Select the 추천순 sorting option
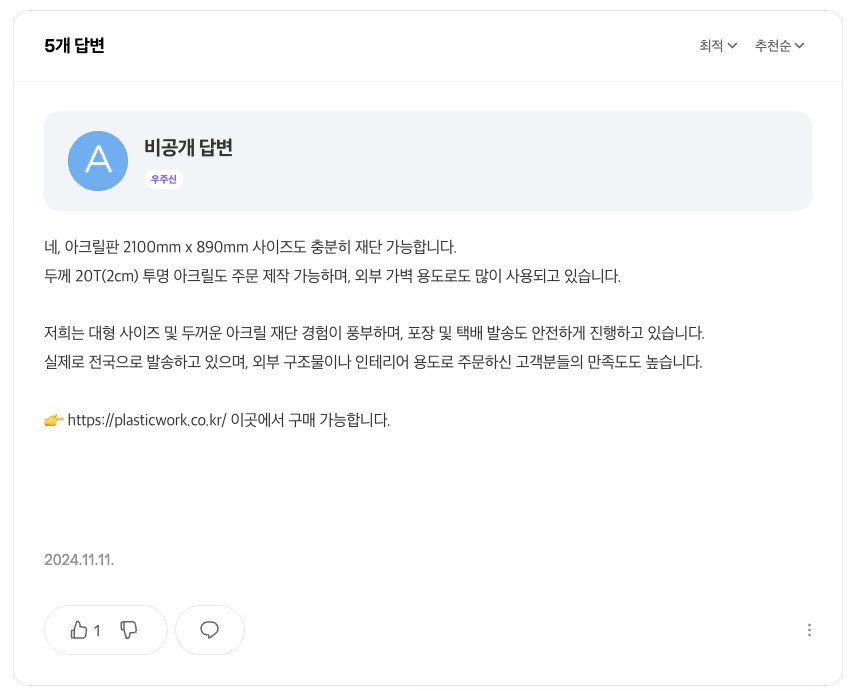The image size is (856, 691). (773, 45)
